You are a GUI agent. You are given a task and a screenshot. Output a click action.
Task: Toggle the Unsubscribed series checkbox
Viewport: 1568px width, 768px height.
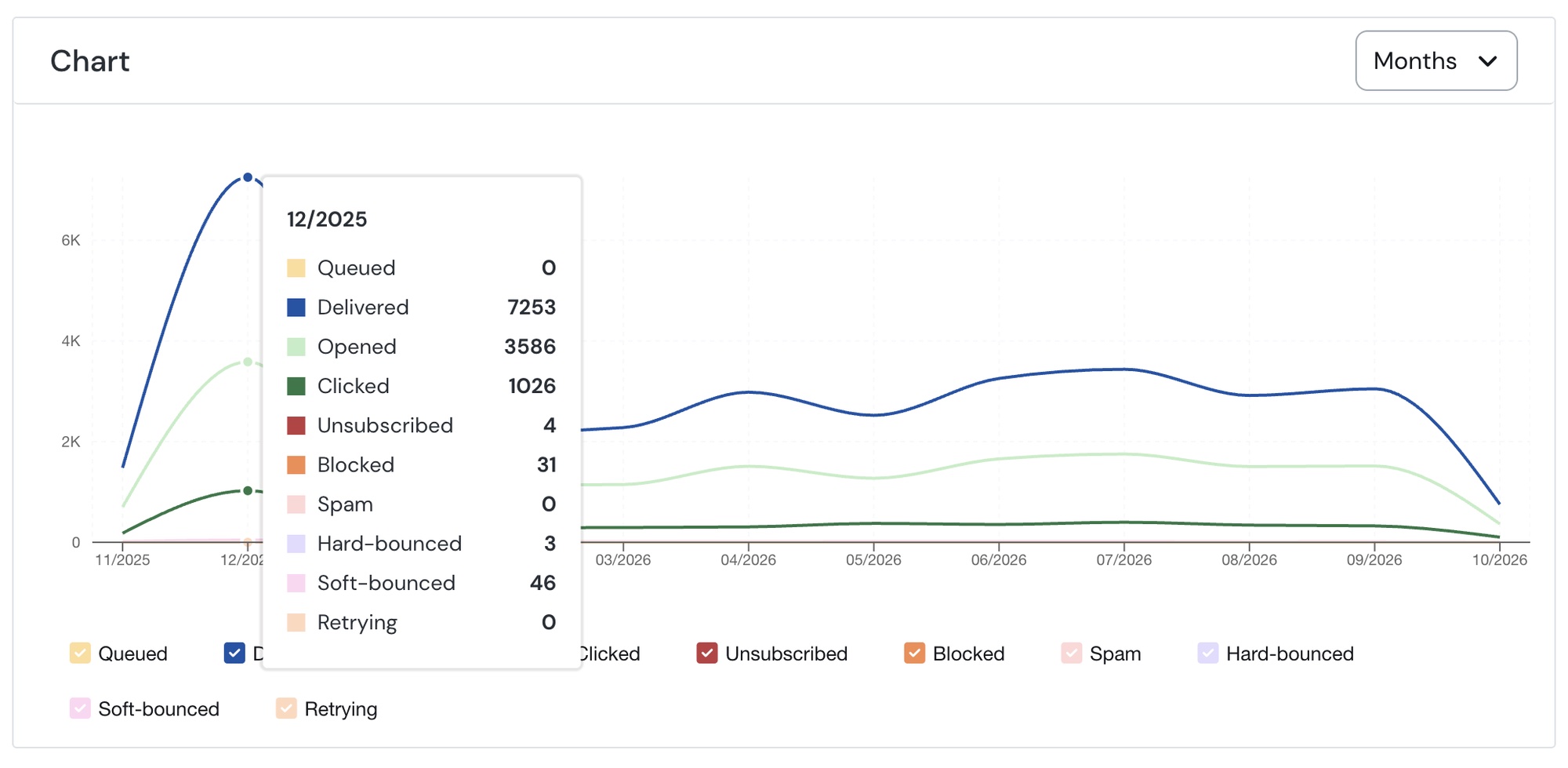tap(707, 653)
